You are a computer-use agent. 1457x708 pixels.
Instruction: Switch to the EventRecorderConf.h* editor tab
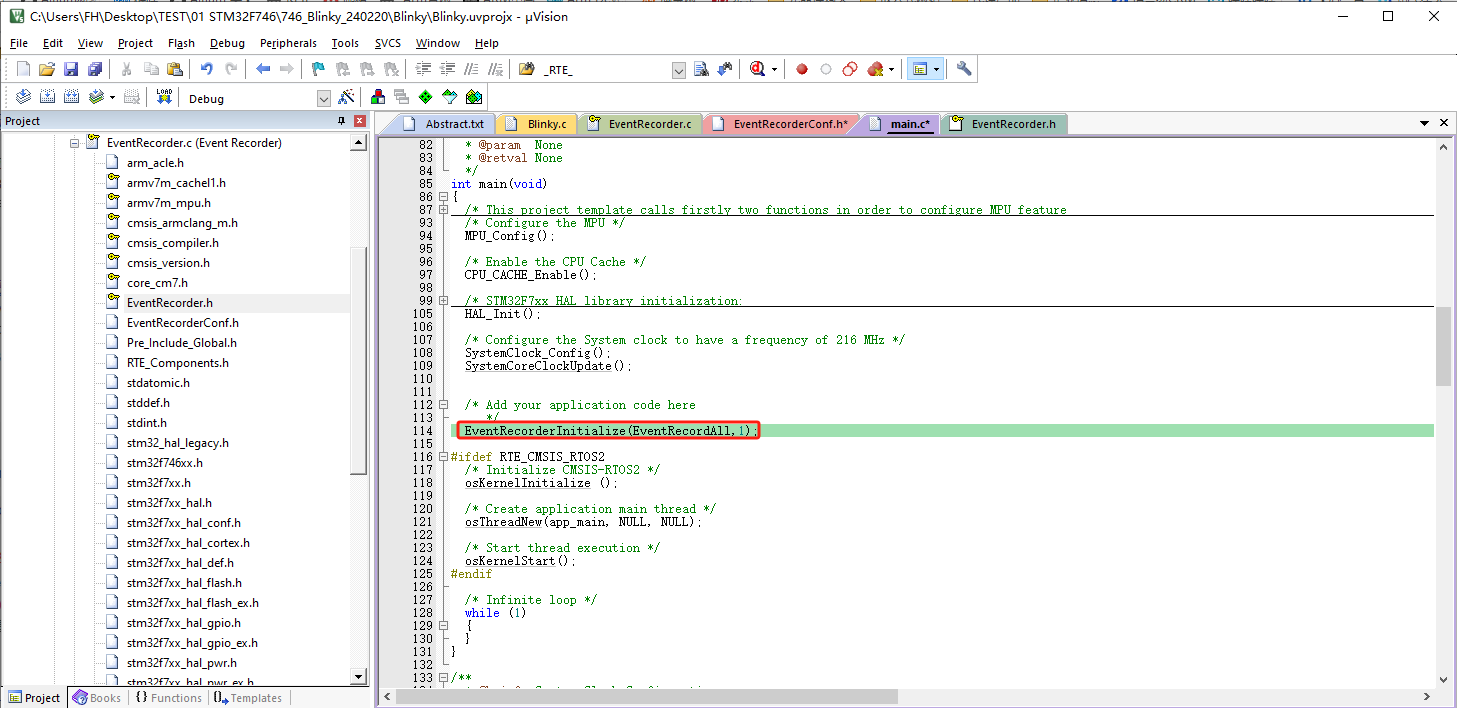click(789, 124)
